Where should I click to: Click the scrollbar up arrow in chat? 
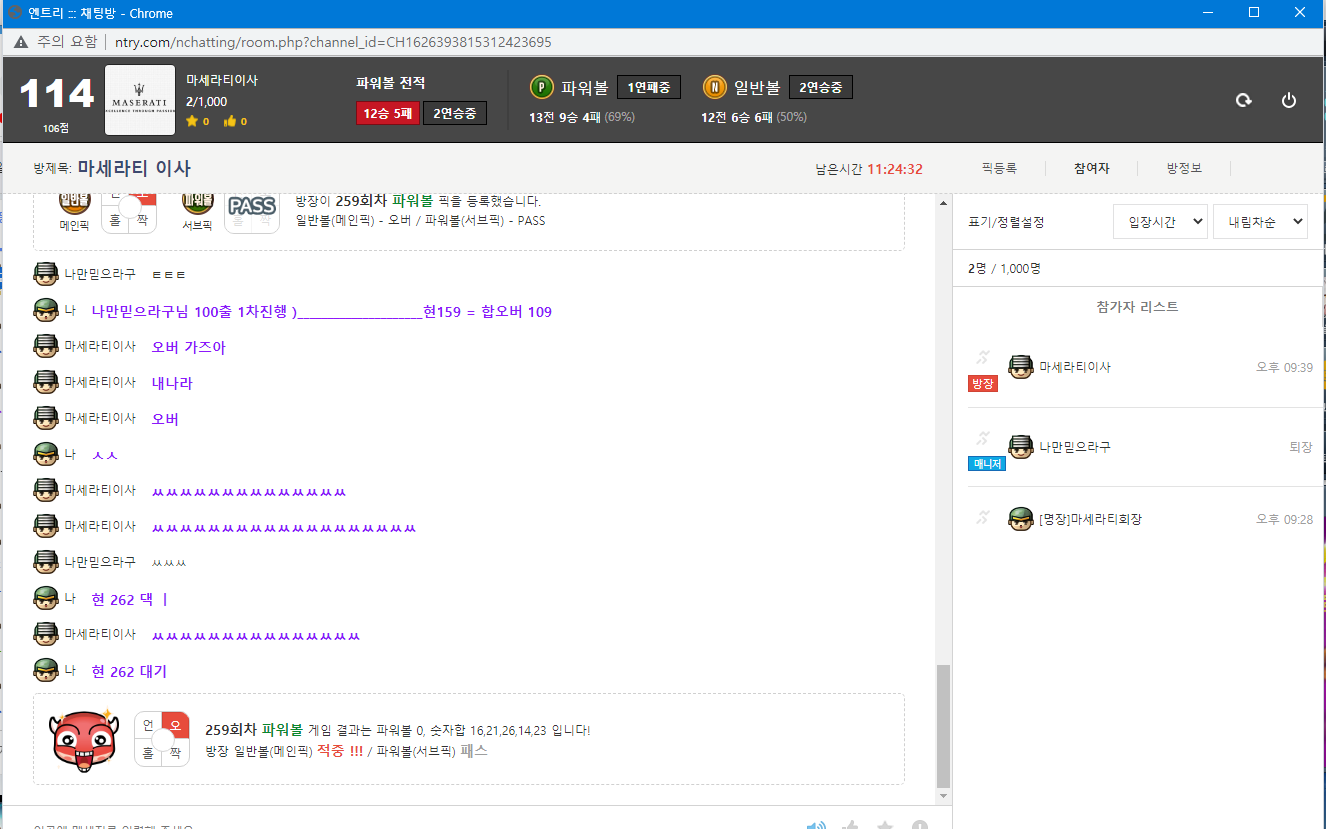point(943,203)
